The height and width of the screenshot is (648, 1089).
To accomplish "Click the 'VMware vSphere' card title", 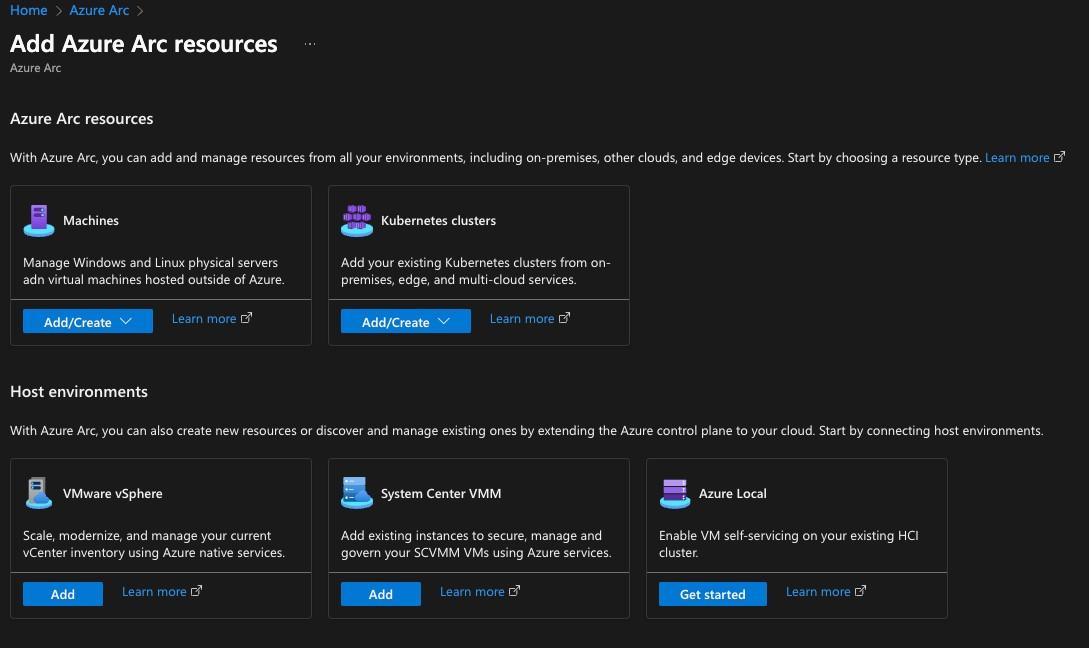I will (113, 494).
